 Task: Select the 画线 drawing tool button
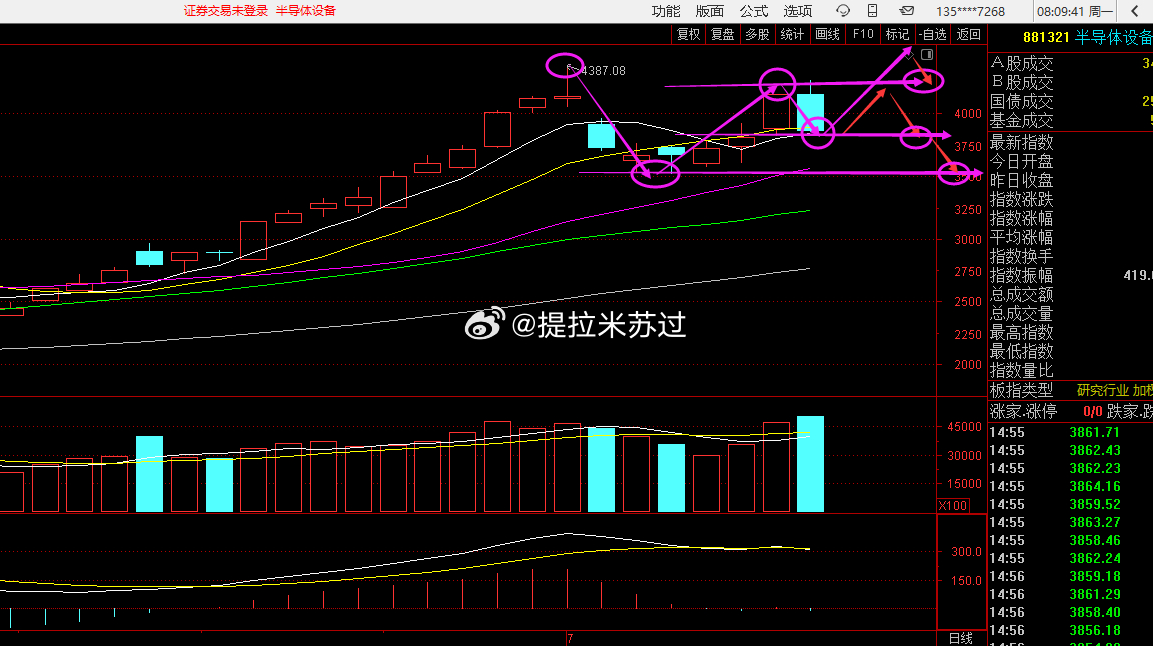(827, 35)
